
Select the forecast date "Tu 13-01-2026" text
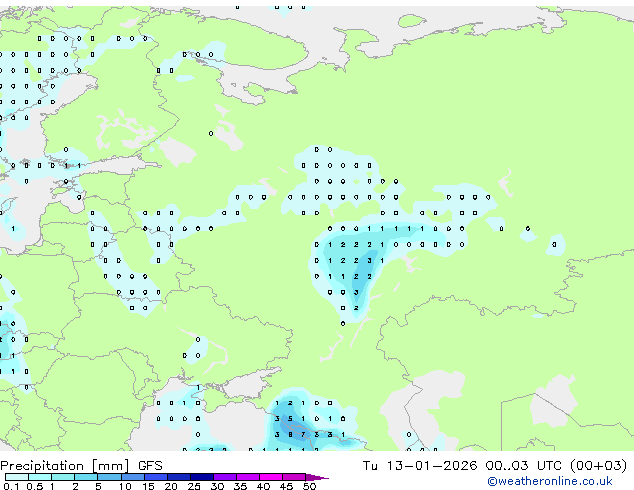click(420, 466)
